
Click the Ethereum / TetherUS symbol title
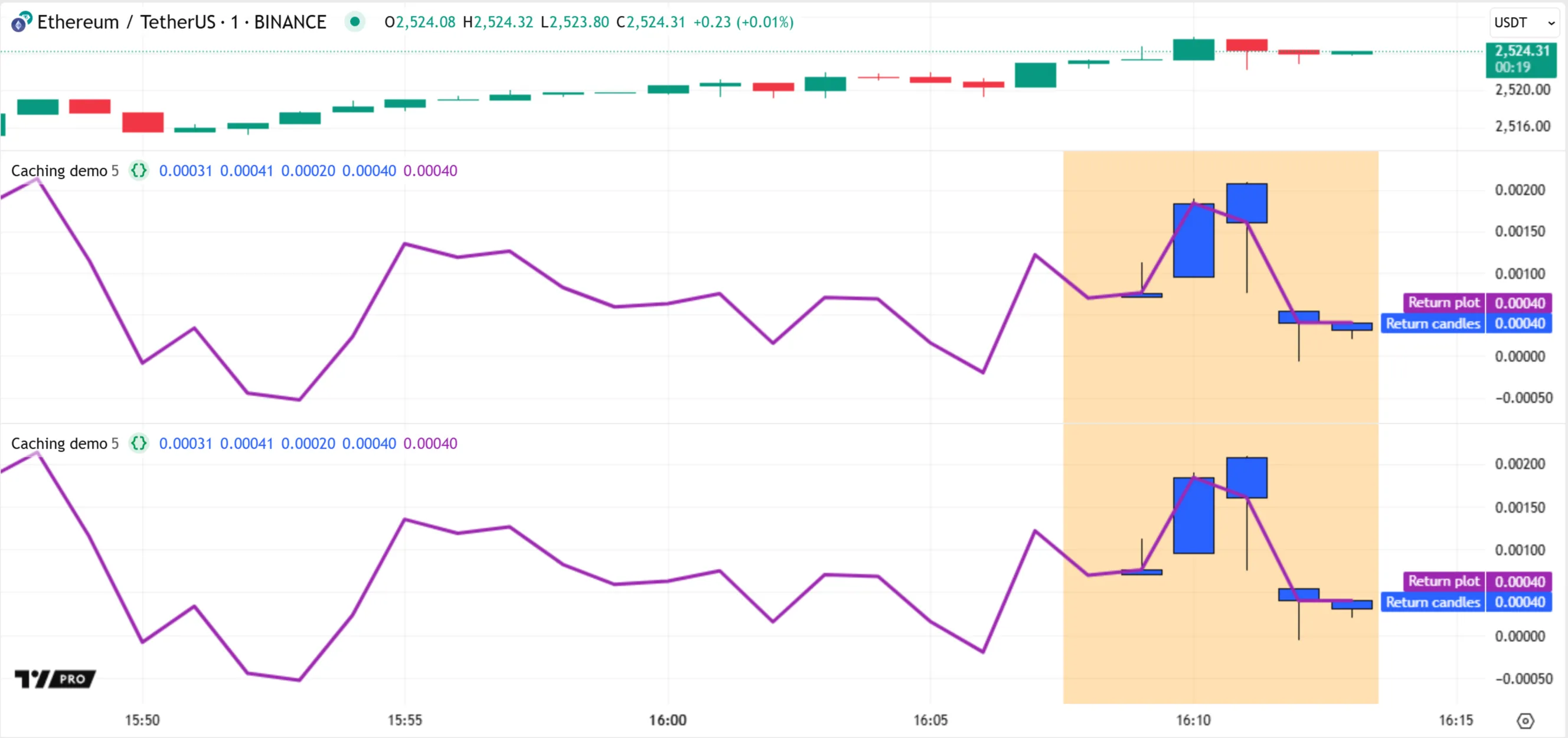181,22
